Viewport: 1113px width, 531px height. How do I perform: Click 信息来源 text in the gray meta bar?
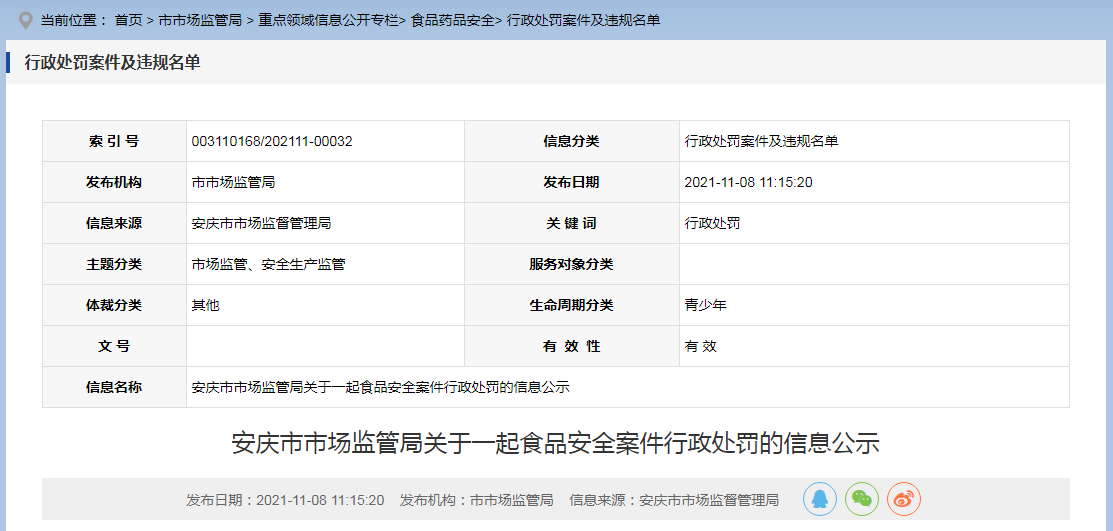[x=674, y=500]
